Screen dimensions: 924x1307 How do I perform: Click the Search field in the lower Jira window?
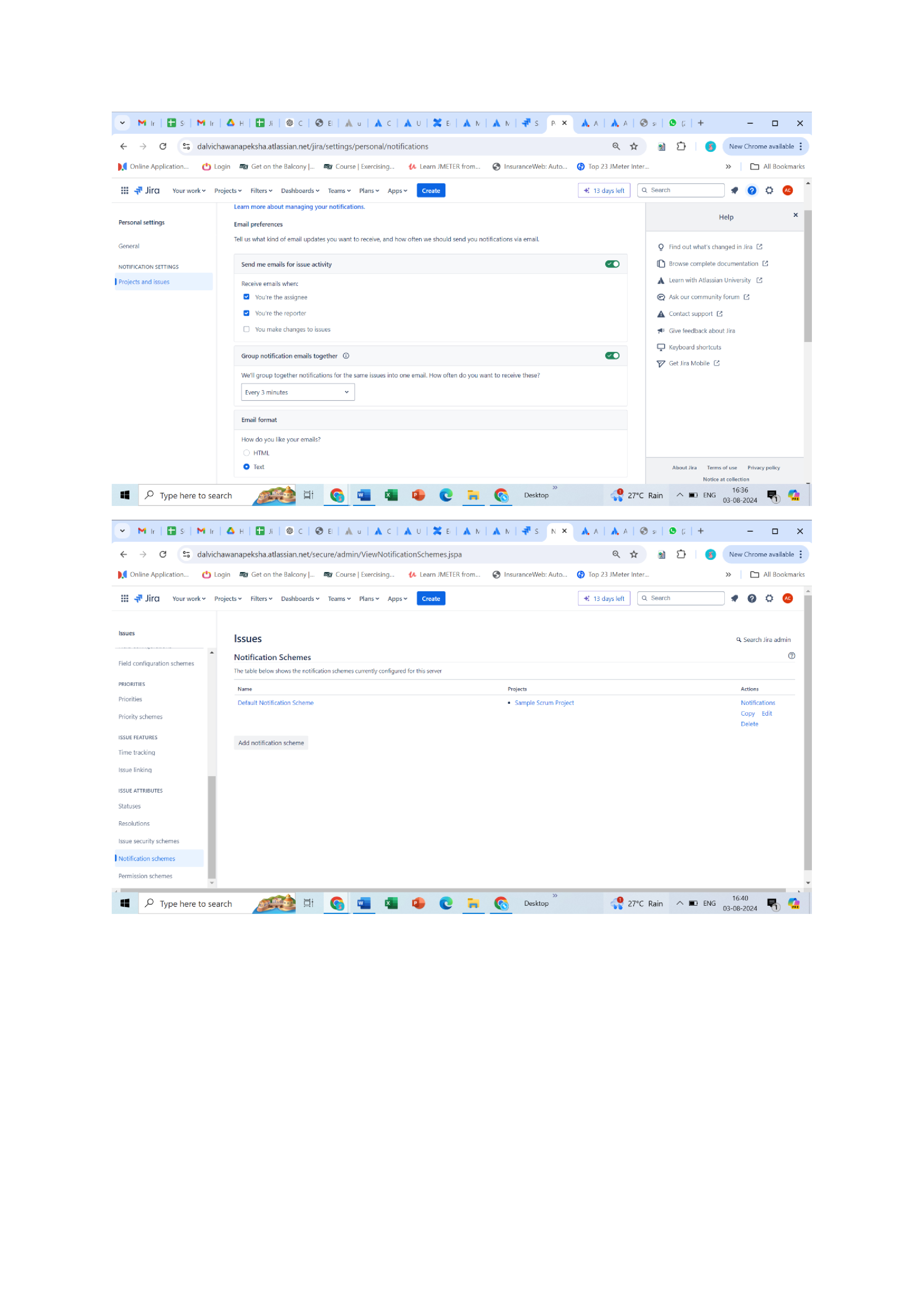coord(680,598)
